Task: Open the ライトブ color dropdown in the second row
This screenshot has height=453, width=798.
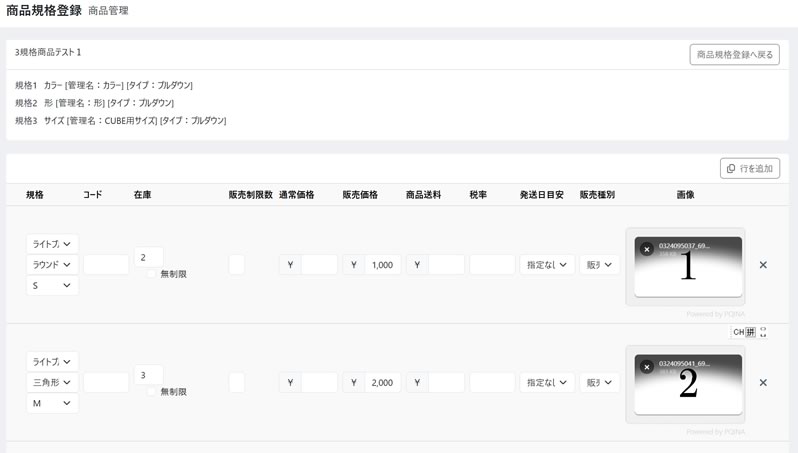Action: click(52, 361)
